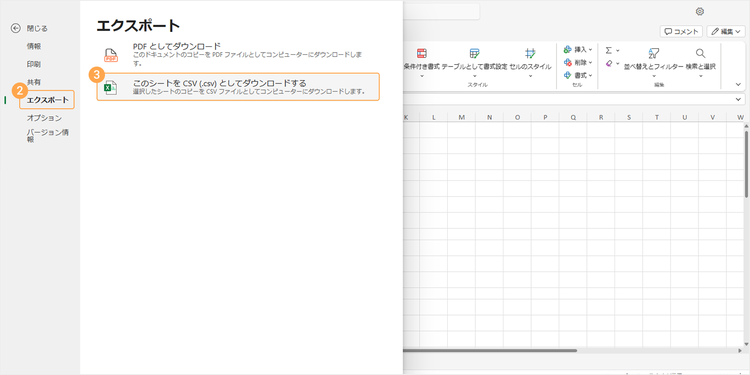Image resolution: width=750 pixels, height=375 pixels.
Task: Click the back arrow next to 閉じる
Action: [16, 28]
